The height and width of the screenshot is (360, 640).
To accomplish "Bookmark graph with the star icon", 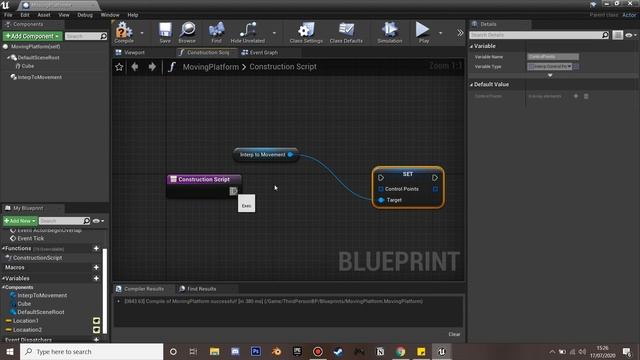I will [x=119, y=67].
